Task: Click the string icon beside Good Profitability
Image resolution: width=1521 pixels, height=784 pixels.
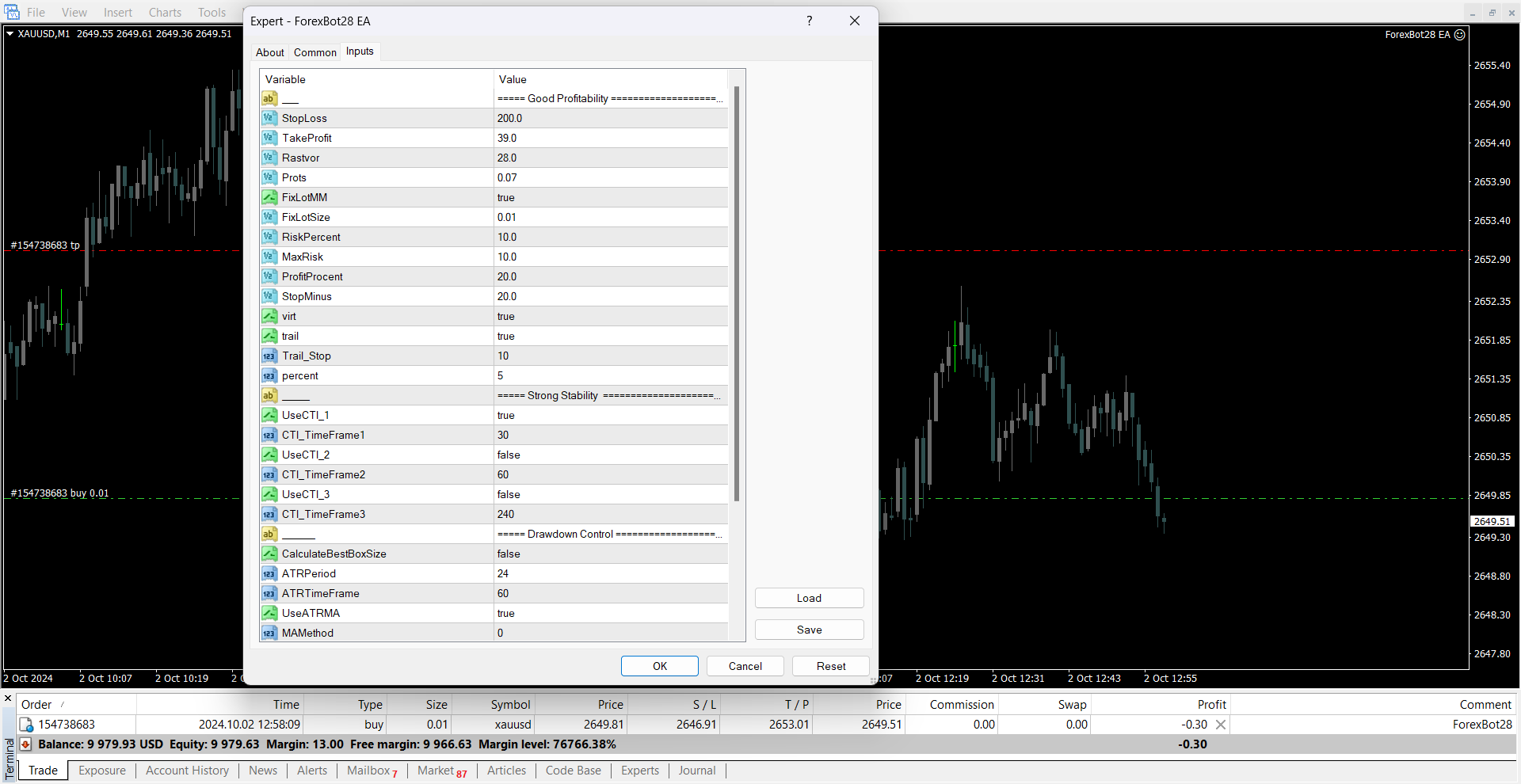Action: tap(269, 98)
